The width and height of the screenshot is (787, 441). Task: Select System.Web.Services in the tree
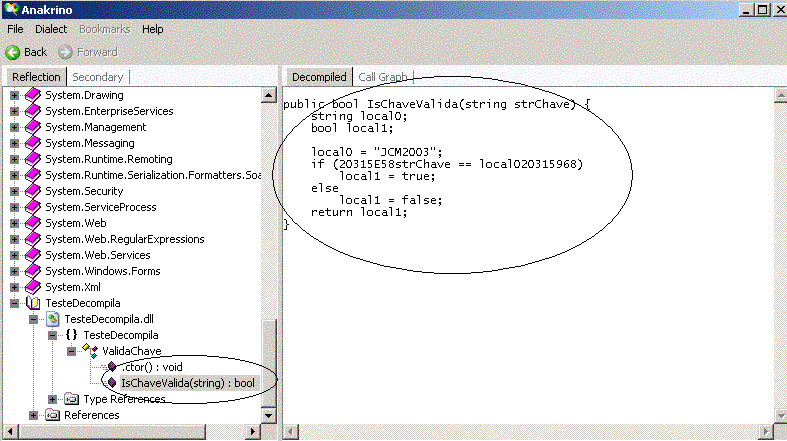[98, 255]
